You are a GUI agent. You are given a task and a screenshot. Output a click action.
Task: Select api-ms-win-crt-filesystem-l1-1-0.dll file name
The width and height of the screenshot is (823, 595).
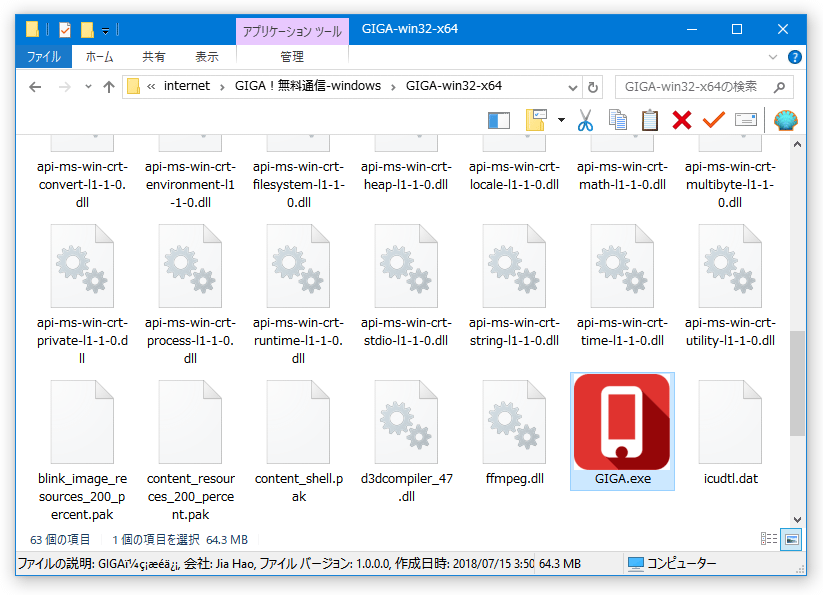[298, 185]
